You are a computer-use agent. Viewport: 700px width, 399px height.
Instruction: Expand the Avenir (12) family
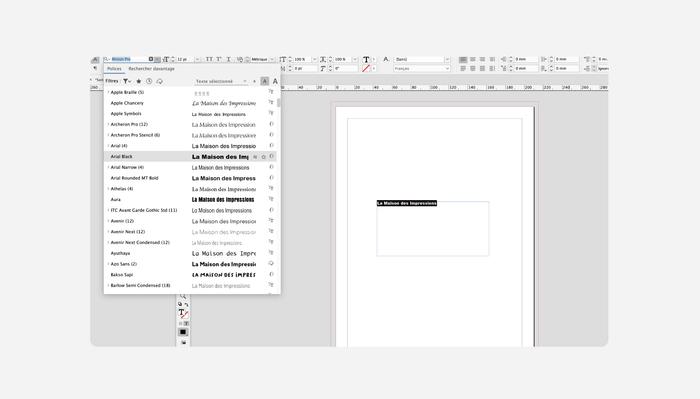[x=108, y=221]
